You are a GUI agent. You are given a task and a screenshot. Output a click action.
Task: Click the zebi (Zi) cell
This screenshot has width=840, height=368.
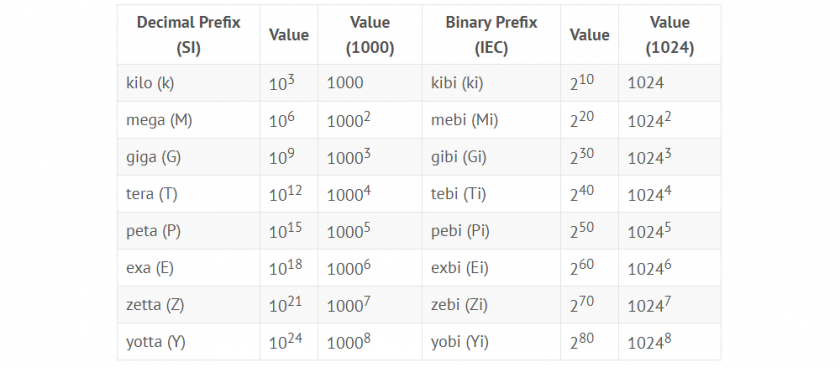pyautogui.click(x=491, y=305)
